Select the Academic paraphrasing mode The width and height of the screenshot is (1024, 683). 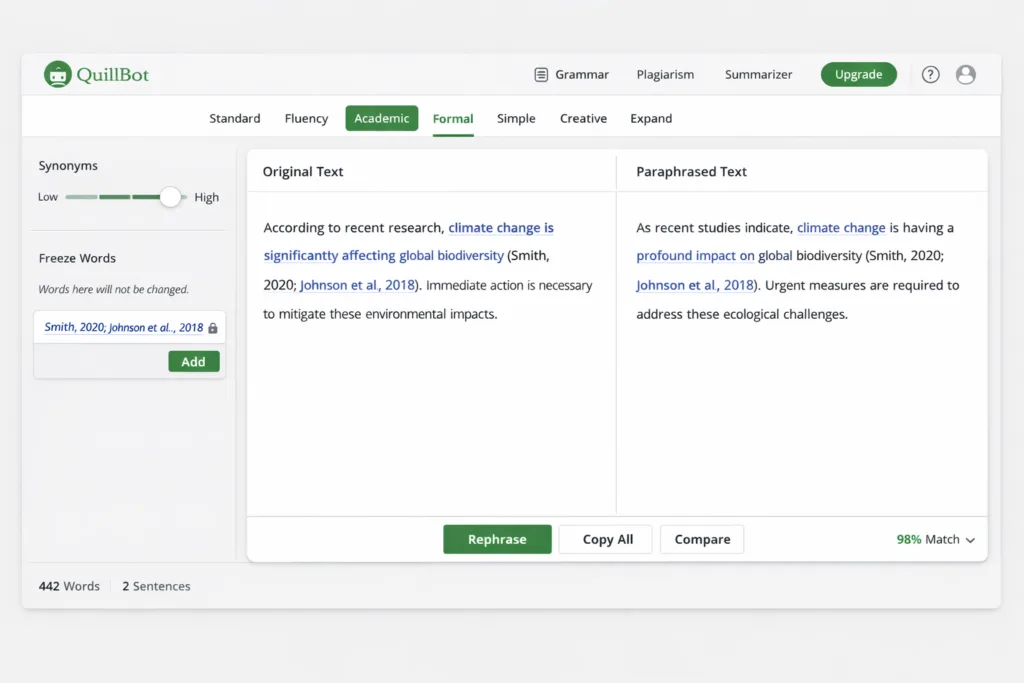tap(381, 118)
